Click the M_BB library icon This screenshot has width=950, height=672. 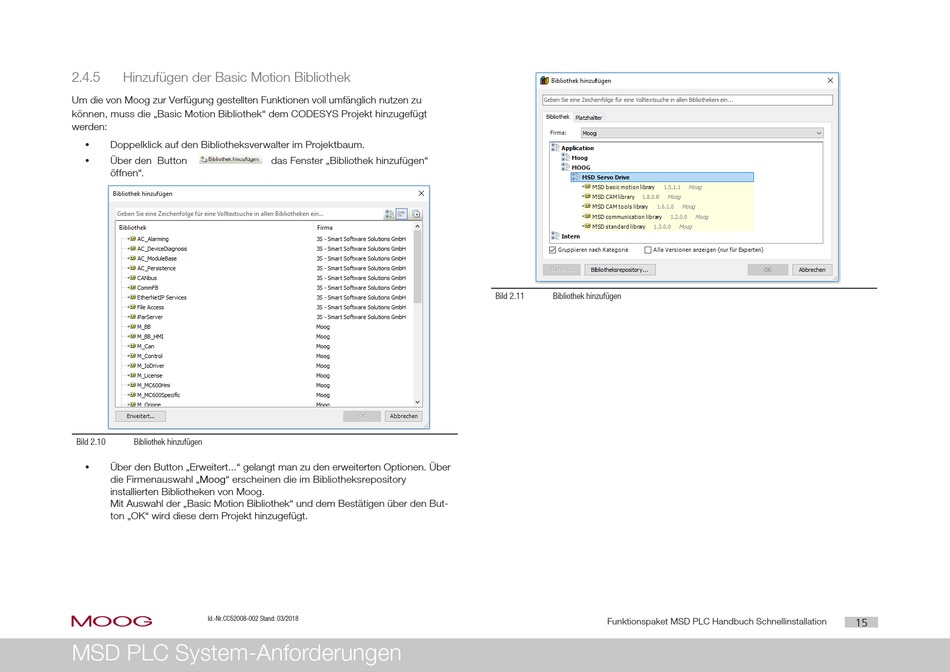click(x=132, y=326)
